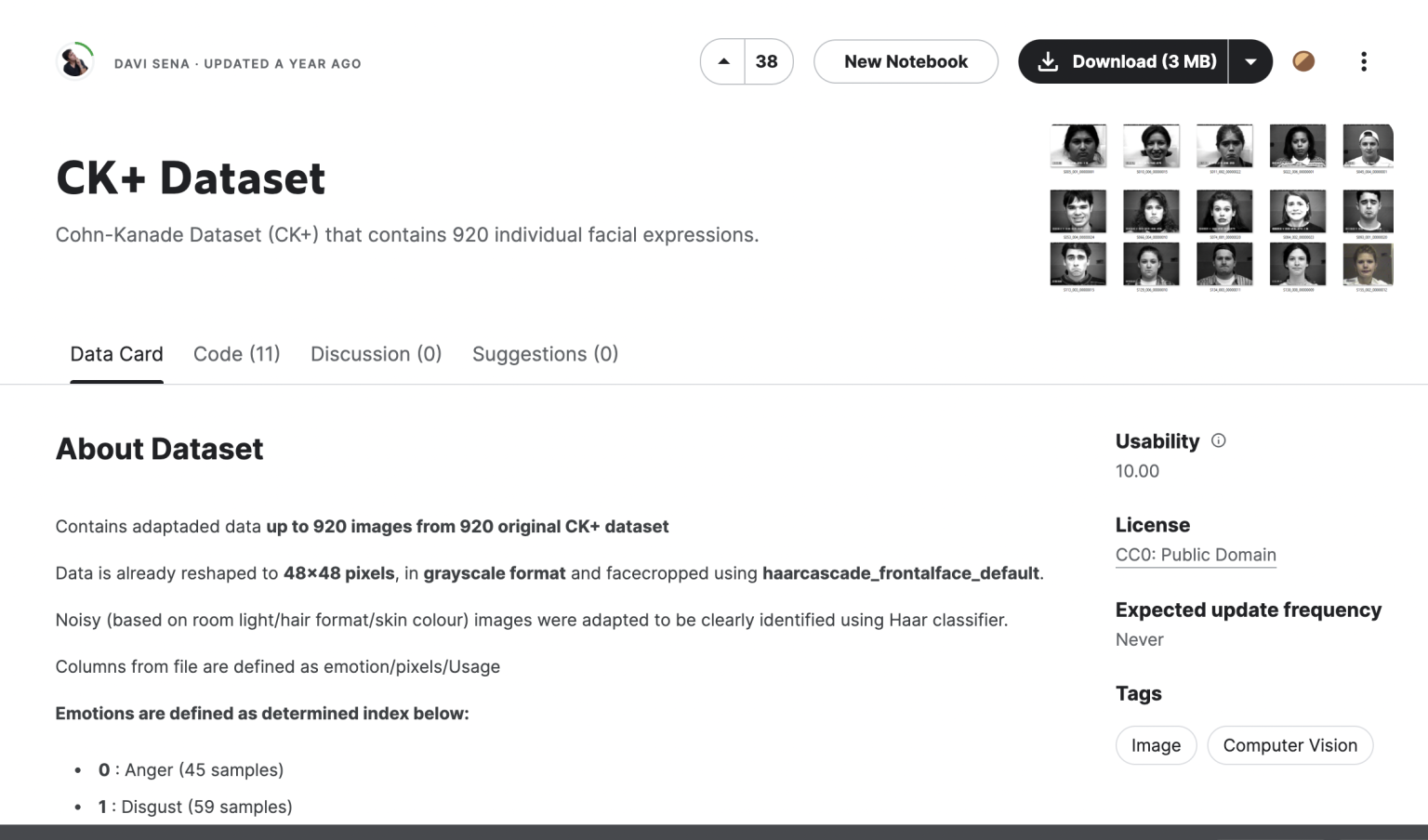Click the round brown user avatar icon

1303,62
